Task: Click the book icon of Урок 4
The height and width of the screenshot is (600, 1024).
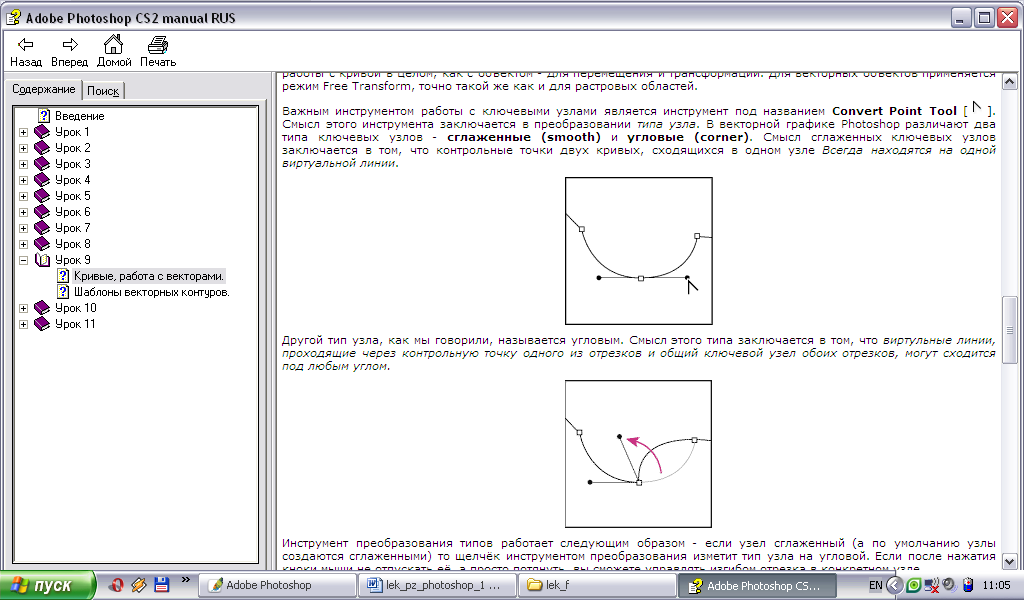Action: [x=42, y=180]
